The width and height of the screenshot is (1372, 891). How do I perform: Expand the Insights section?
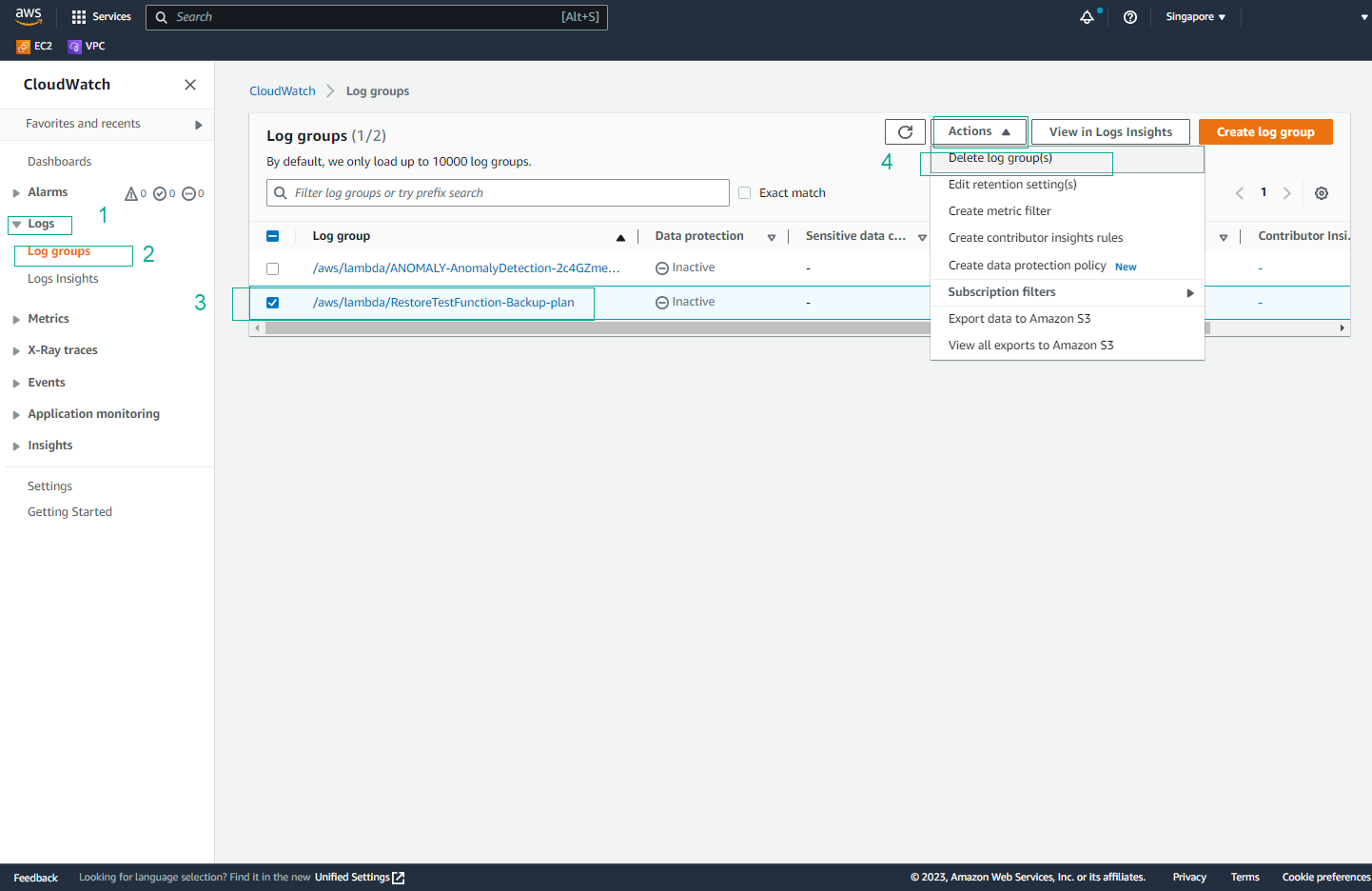coord(16,446)
